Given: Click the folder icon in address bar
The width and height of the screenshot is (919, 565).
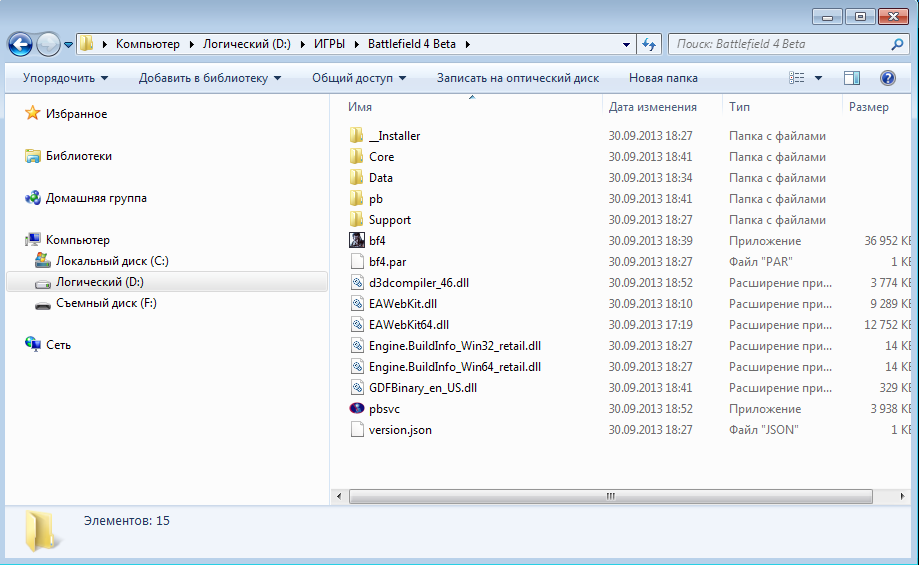Looking at the screenshot, I should click(x=87, y=44).
